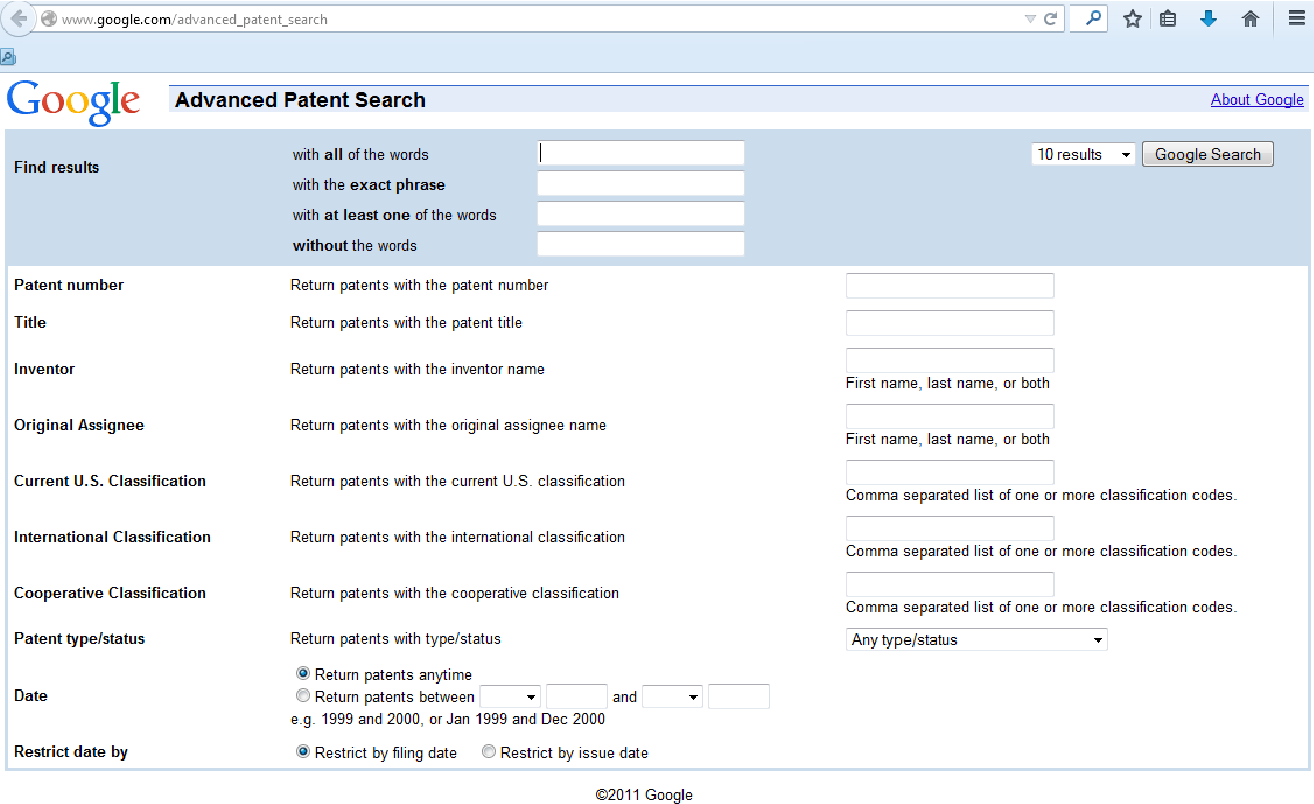
Task: Reload the page with the refresh icon
Action: 1050,19
